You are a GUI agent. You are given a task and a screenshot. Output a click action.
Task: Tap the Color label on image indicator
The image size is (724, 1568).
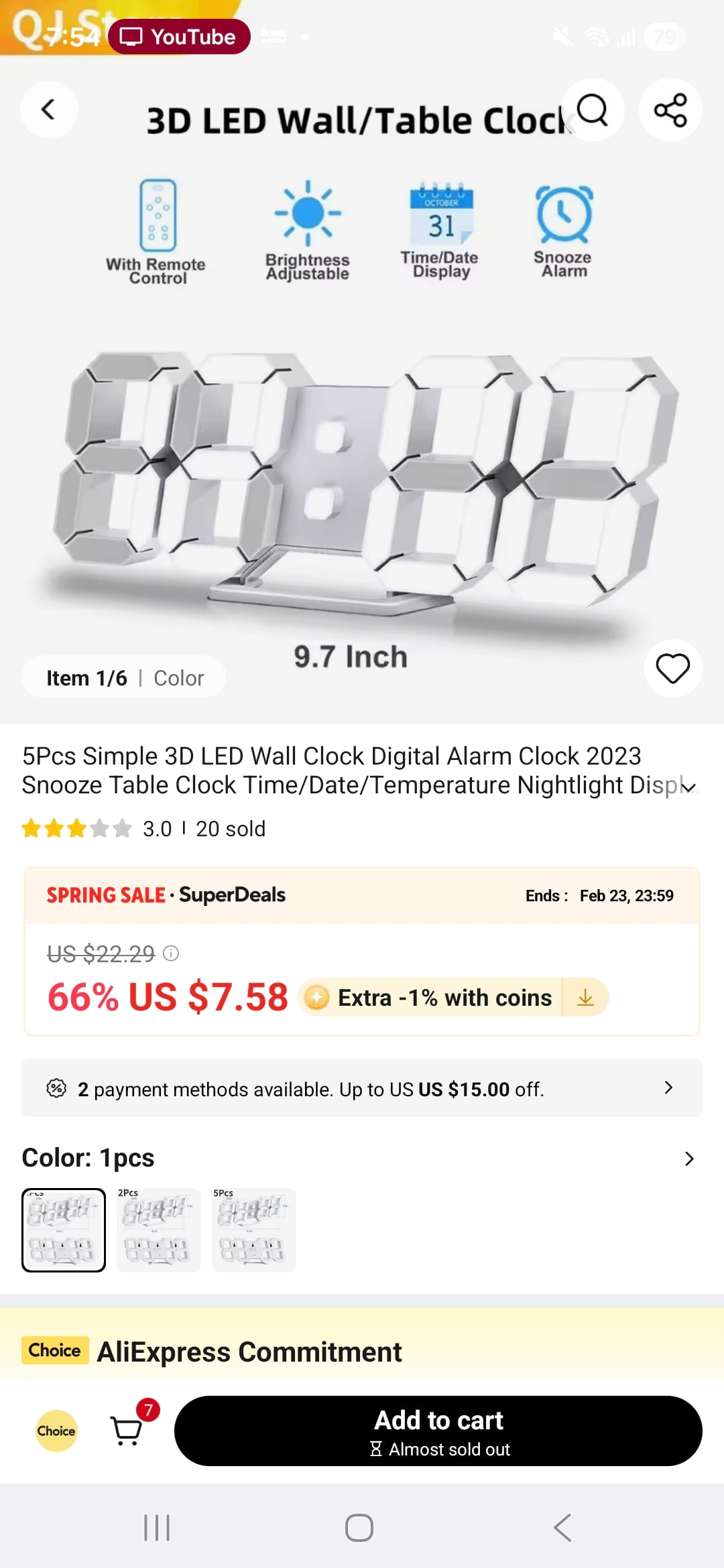pos(178,678)
